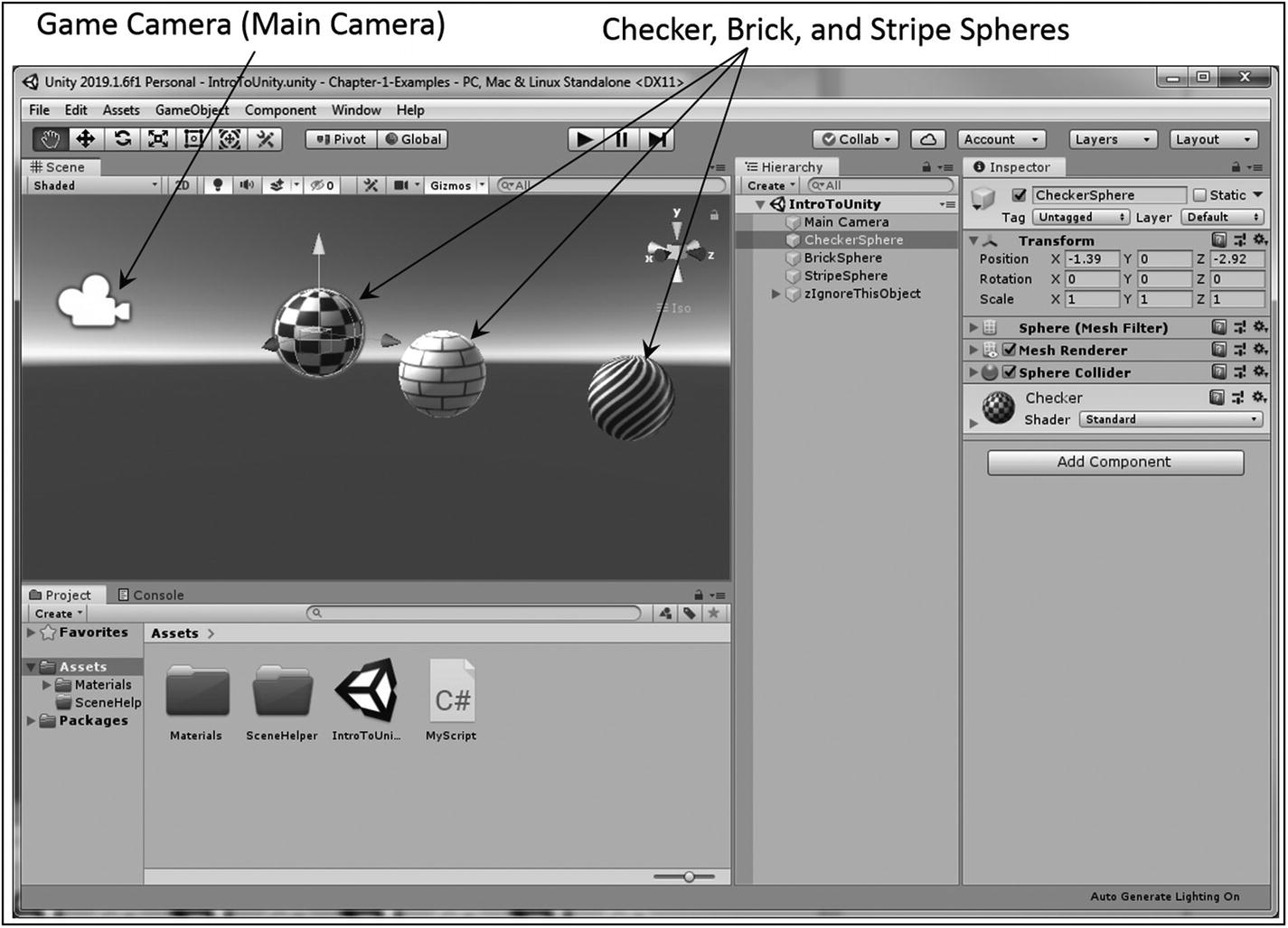Click Project favorites star icon

click(x=714, y=614)
